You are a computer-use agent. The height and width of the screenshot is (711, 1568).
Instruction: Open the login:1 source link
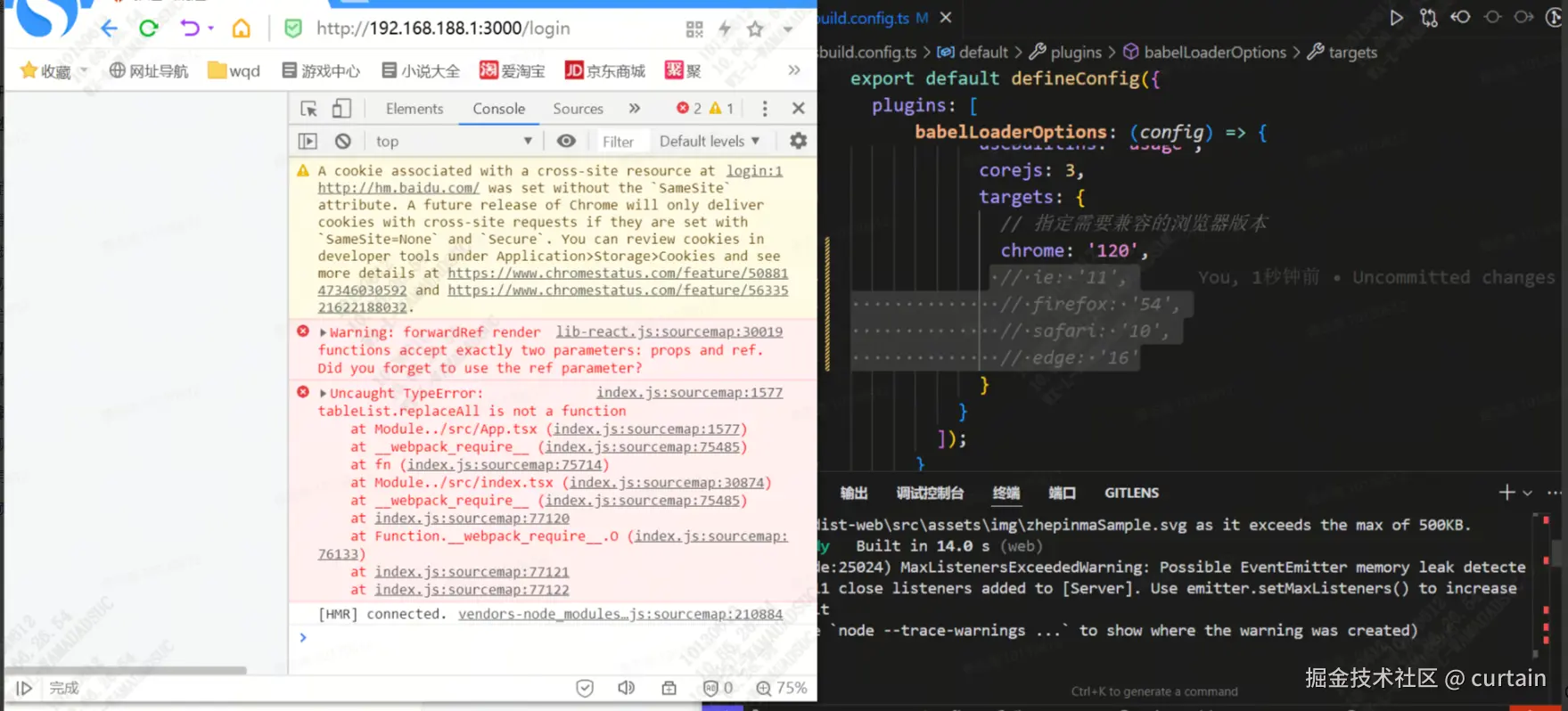[x=754, y=171]
